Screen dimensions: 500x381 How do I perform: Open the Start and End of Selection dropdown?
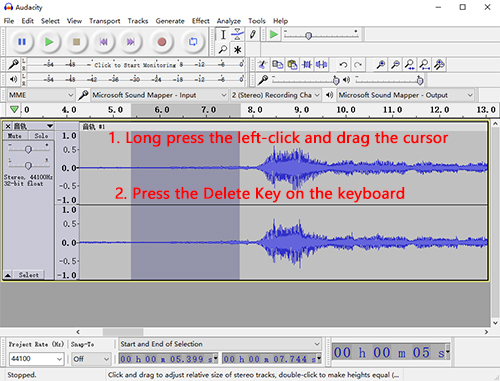220,344
